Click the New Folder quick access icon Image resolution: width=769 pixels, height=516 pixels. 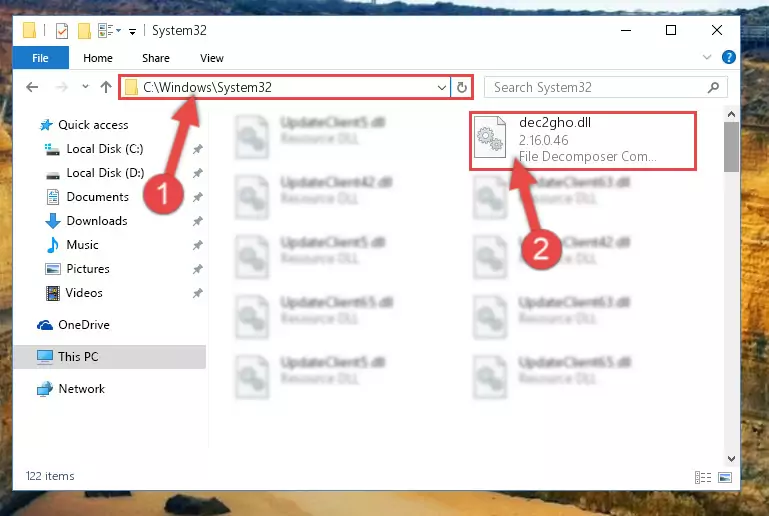(x=84, y=31)
